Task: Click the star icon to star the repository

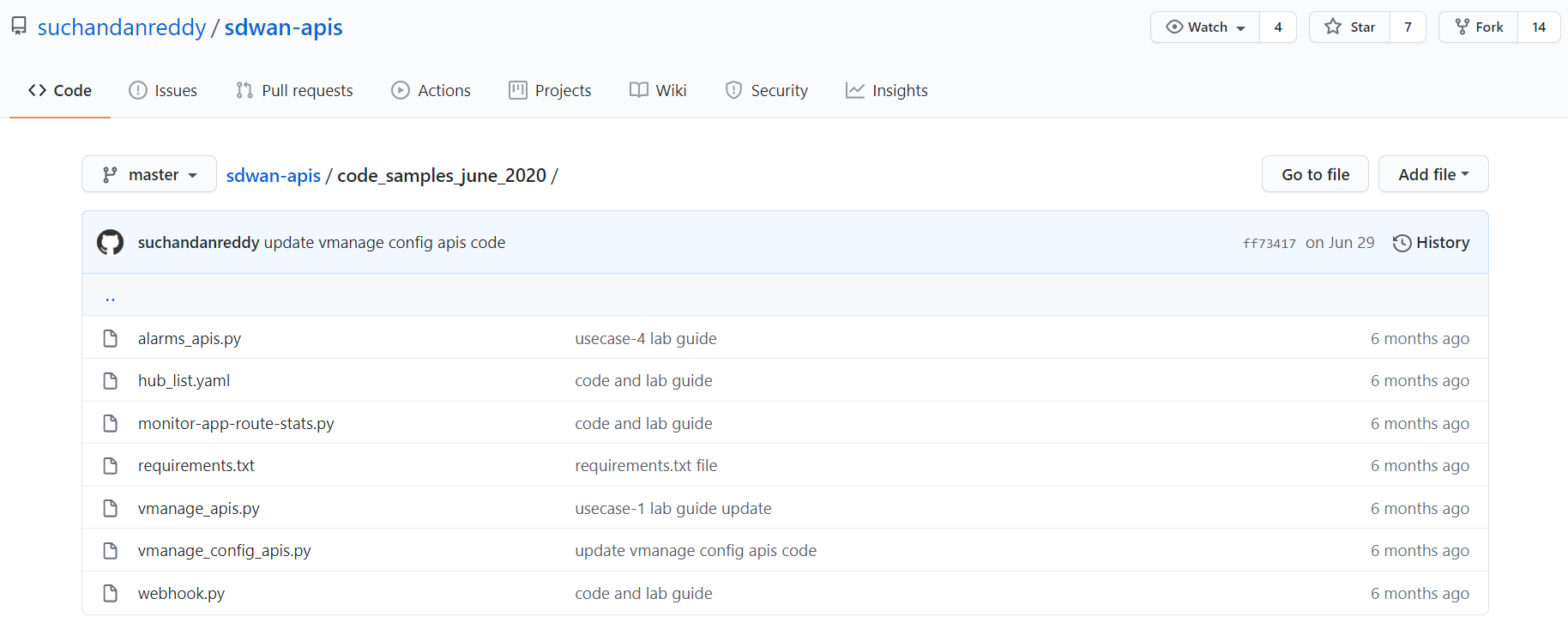Action: [1333, 27]
